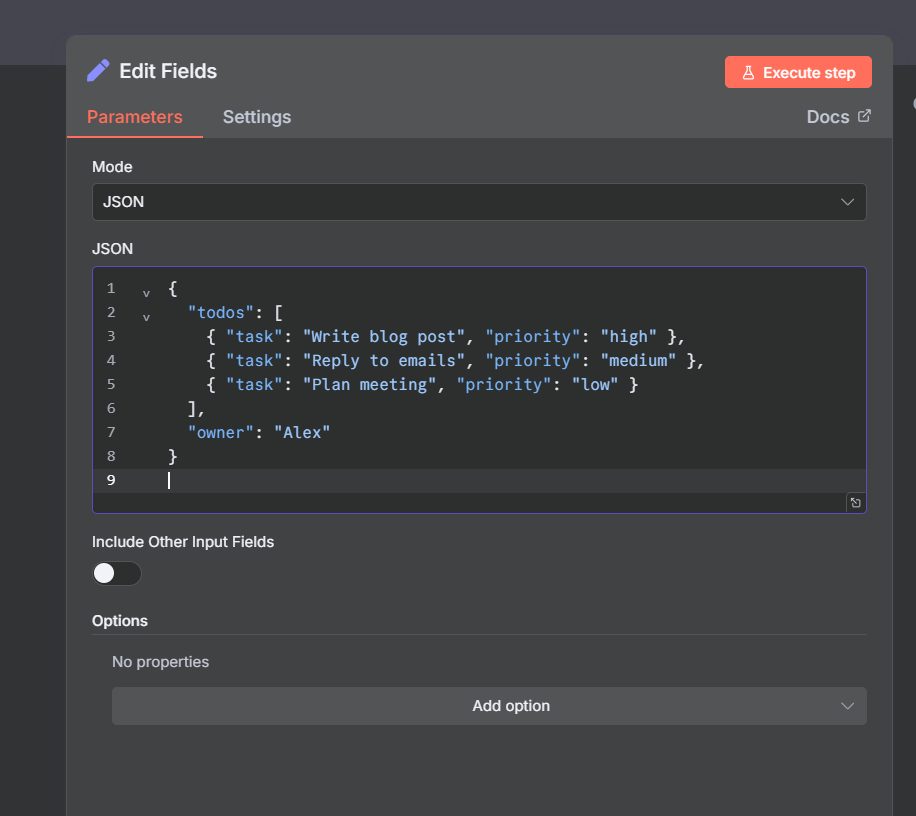Viewport: 916px width, 816px height.
Task: Click the "medium" priority value on line 4
Action: tap(638, 360)
